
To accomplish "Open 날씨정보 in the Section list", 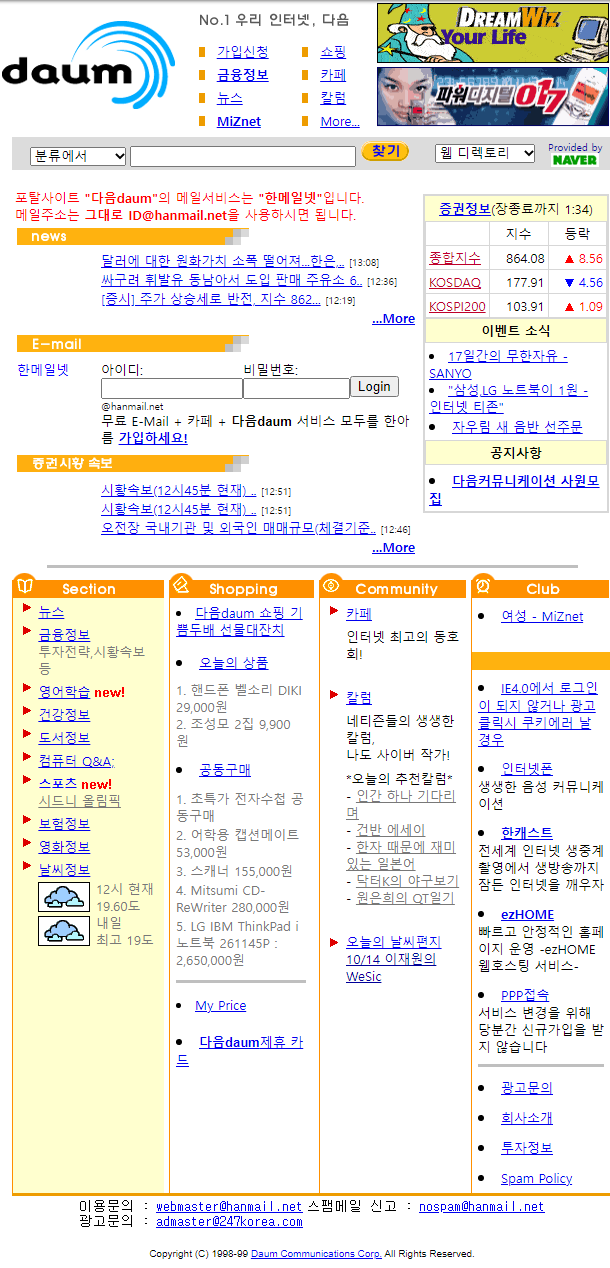I will pos(64,870).
